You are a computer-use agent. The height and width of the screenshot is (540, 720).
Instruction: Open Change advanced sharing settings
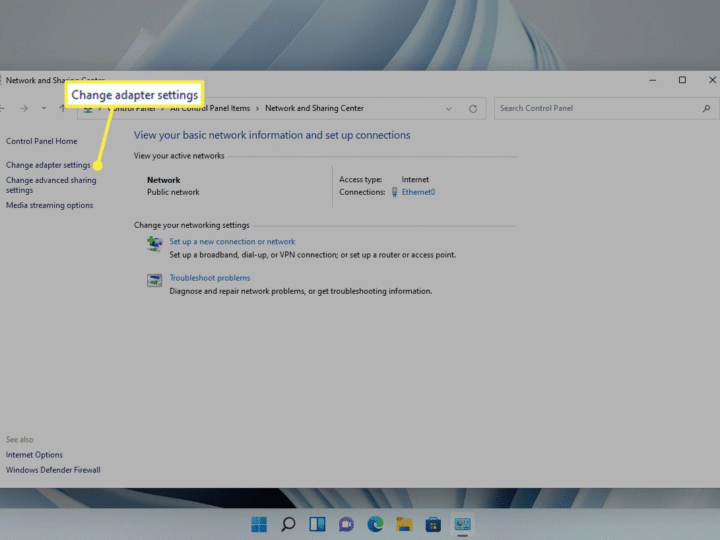[51, 185]
